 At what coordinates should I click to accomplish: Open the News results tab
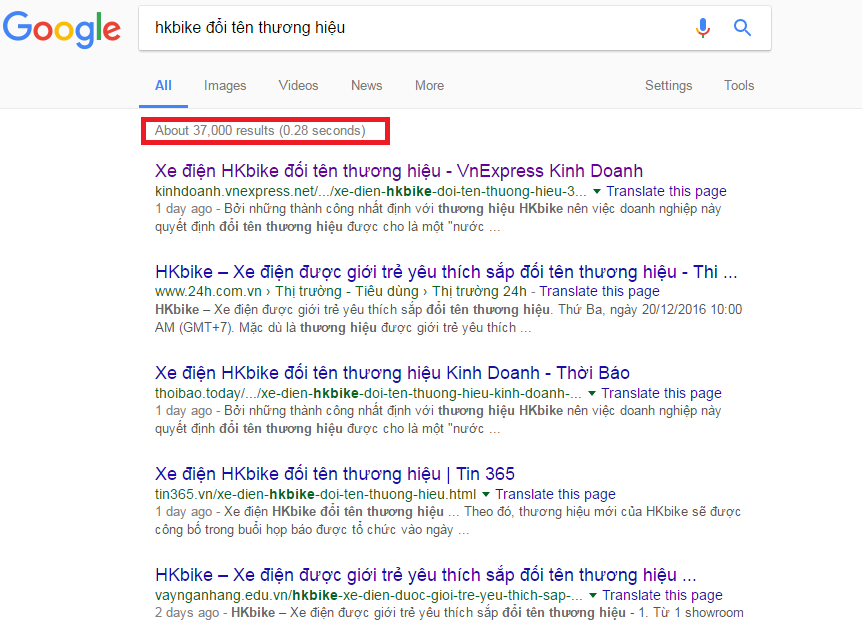point(366,85)
